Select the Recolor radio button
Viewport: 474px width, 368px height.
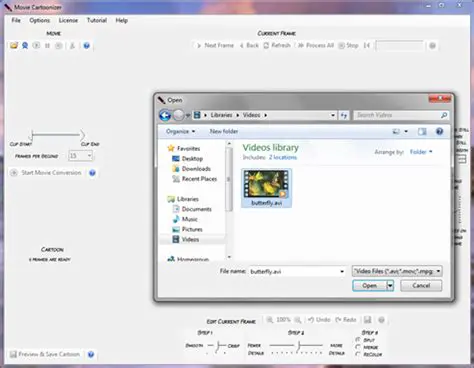[358, 354]
